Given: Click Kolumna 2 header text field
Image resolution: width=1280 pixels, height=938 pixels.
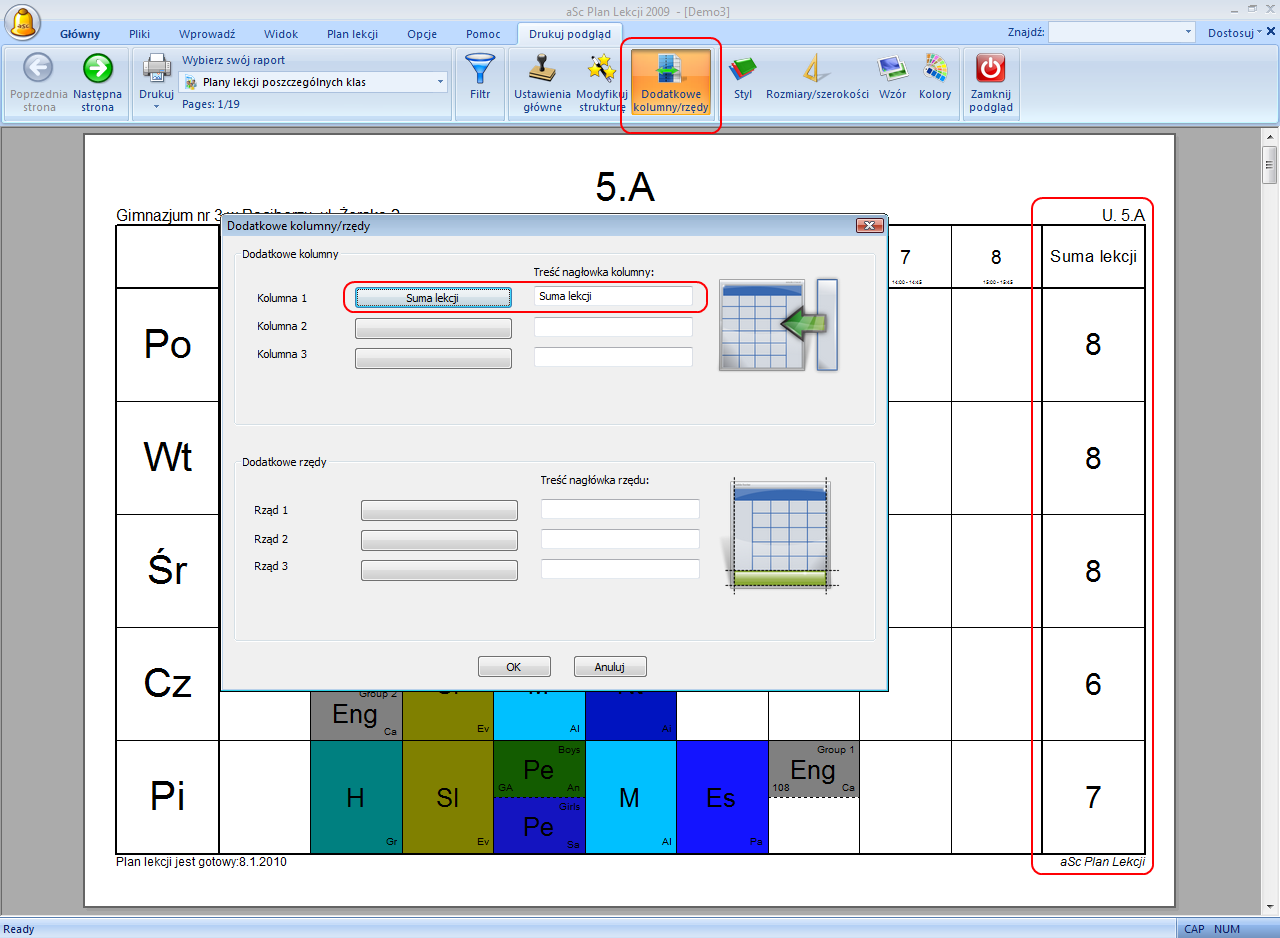Looking at the screenshot, I should (x=613, y=327).
